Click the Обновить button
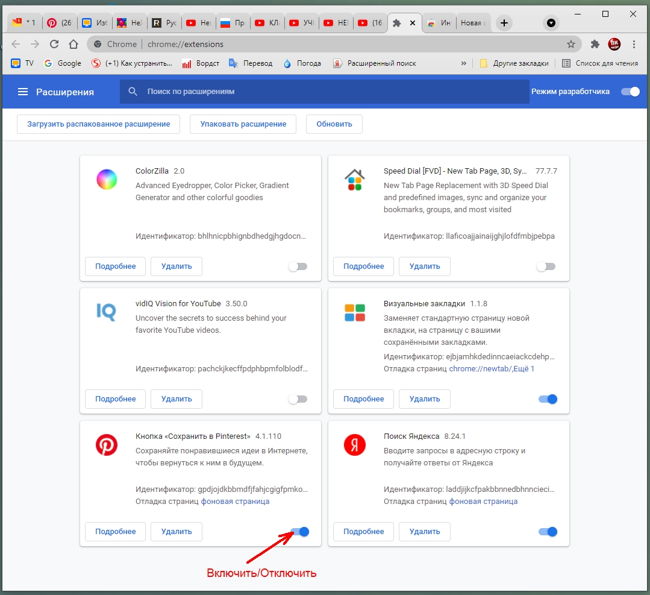This screenshot has width=650, height=595. click(x=334, y=124)
